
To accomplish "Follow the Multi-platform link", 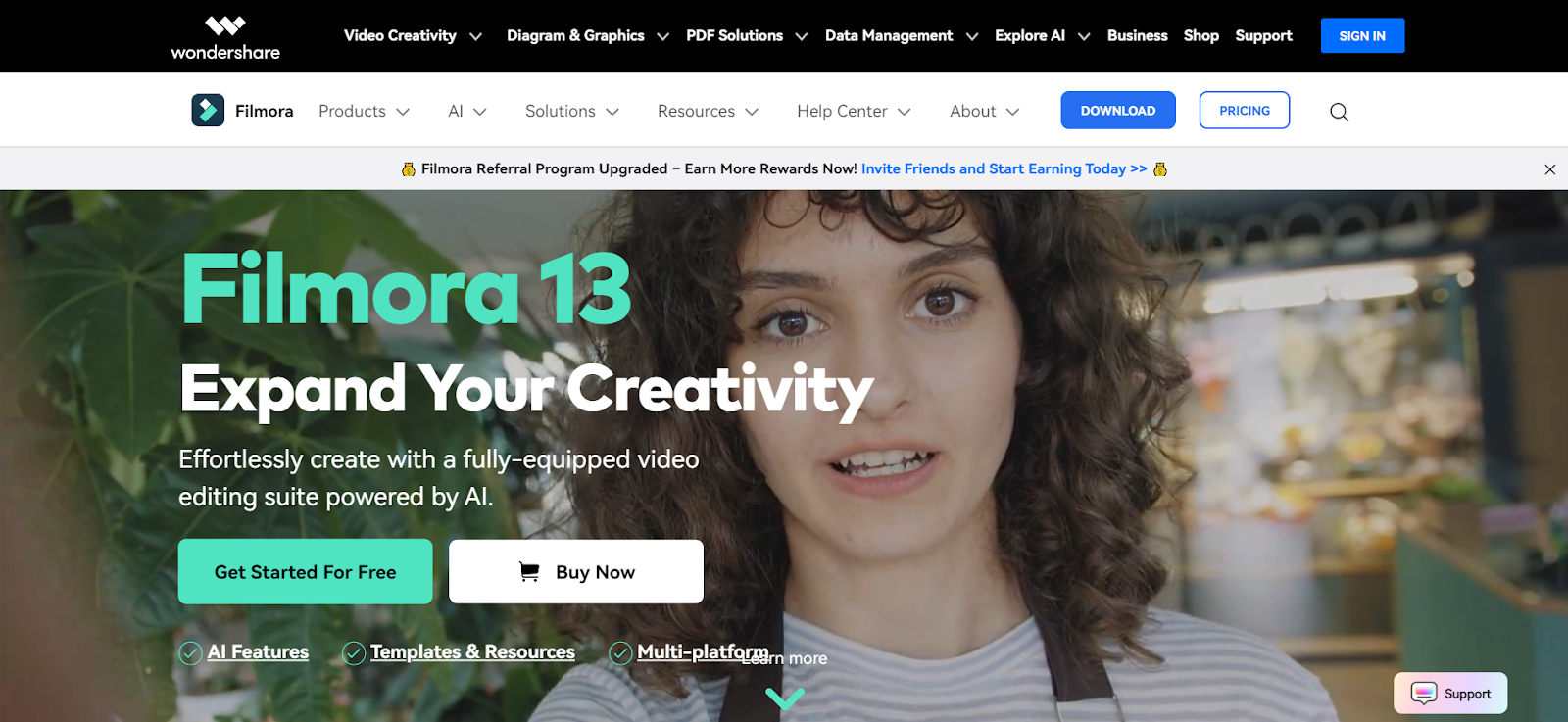I will [x=703, y=651].
